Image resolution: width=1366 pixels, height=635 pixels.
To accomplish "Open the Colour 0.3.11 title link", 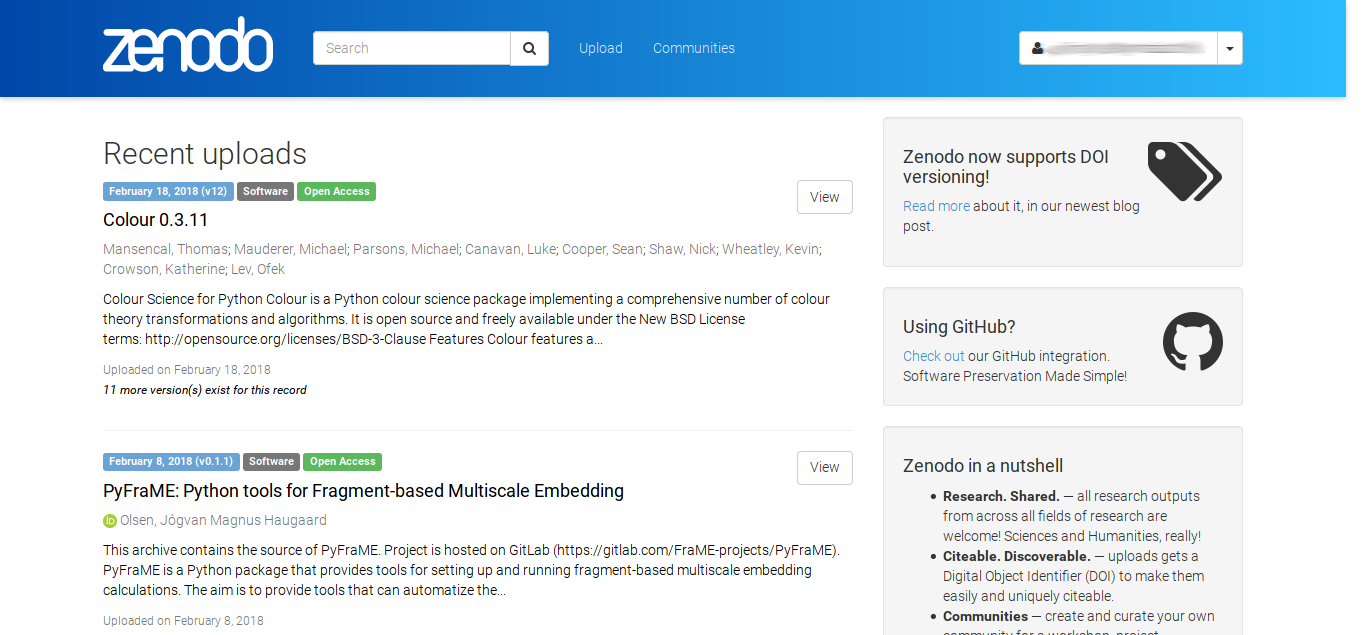I will click(155, 220).
